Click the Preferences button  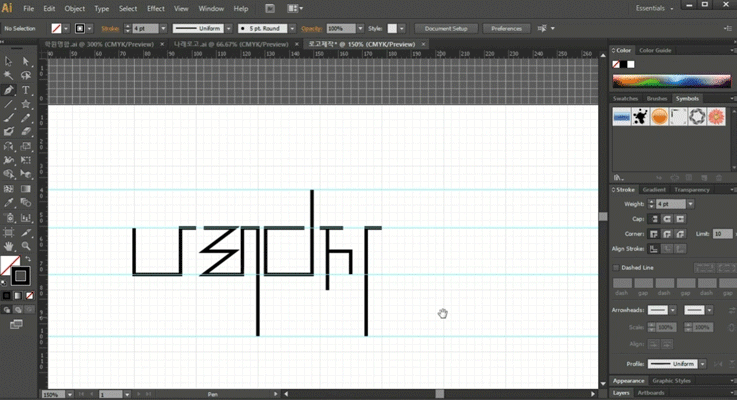point(506,29)
